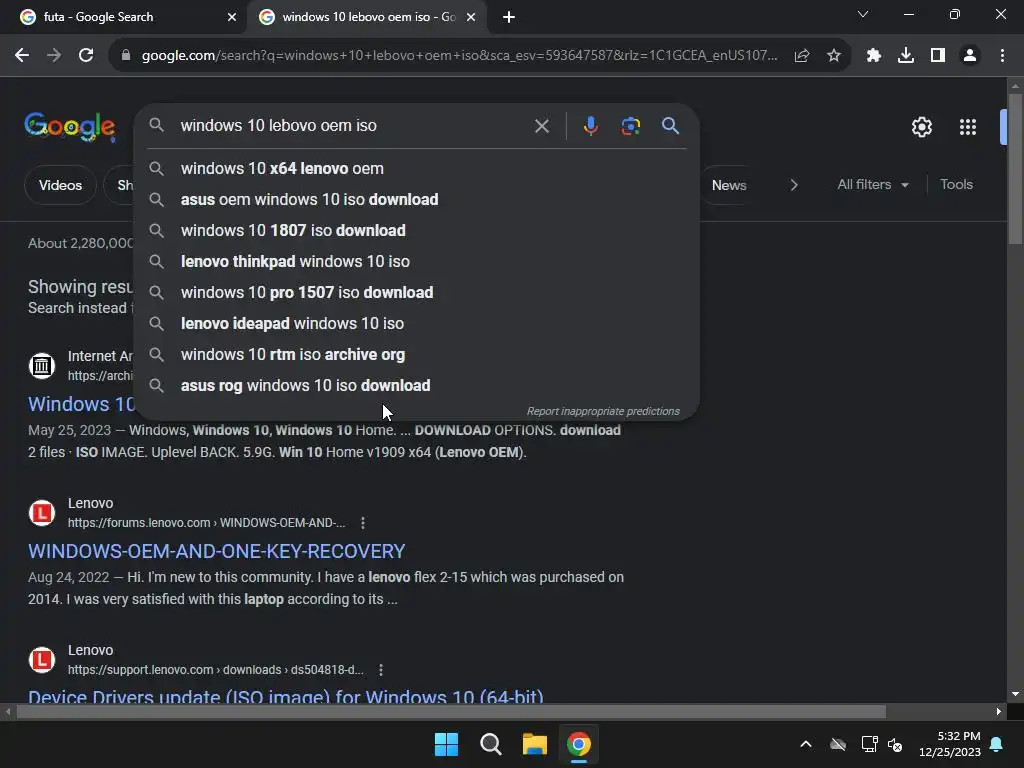
Task: Open Google quick settings gear
Action: [921, 127]
